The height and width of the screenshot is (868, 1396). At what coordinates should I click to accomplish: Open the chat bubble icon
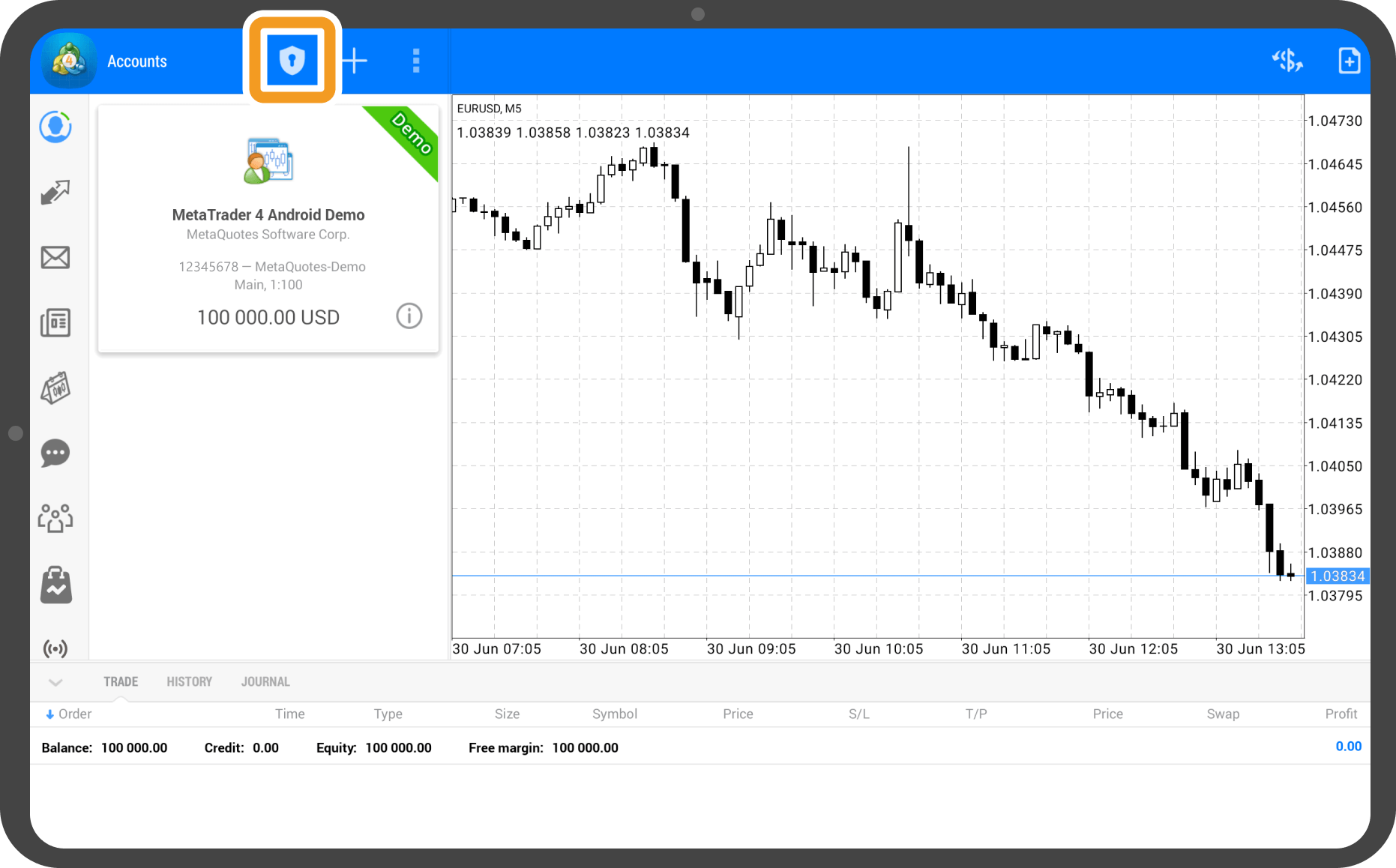tap(55, 453)
